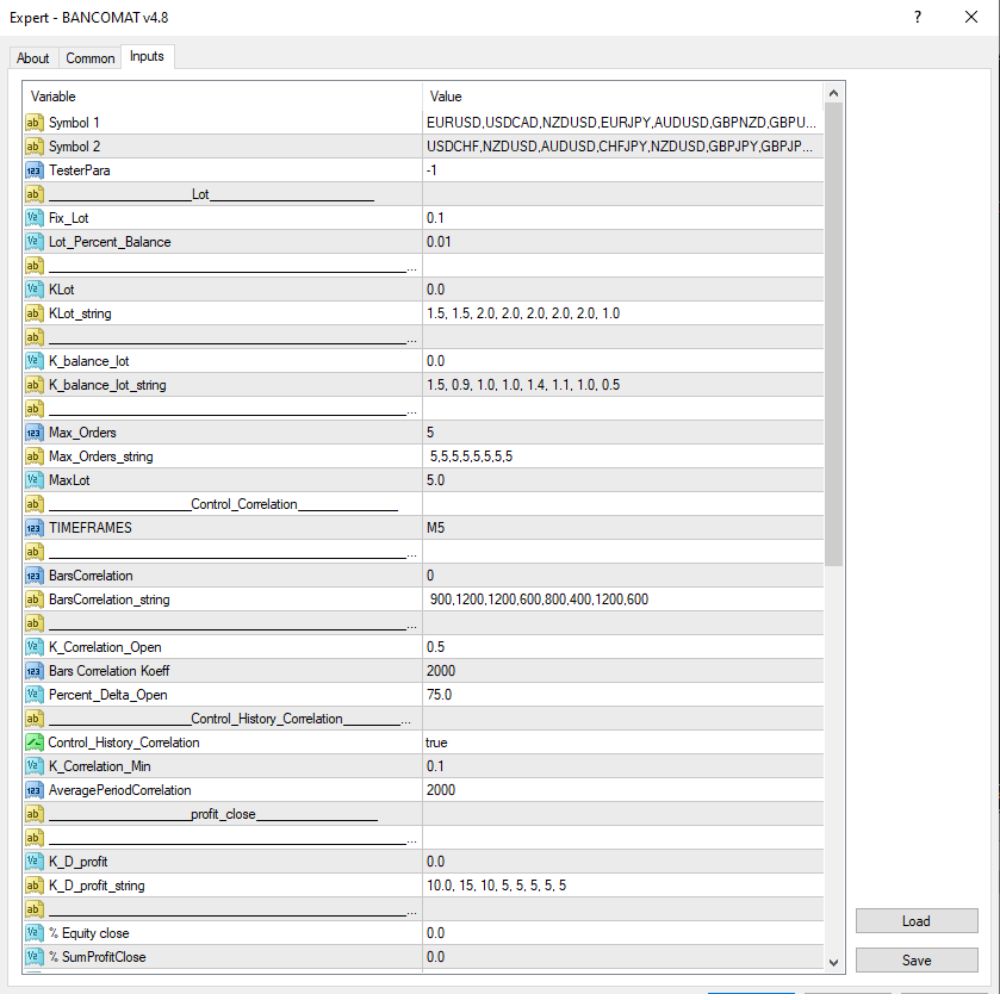Select the Inputs tab

(147, 57)
